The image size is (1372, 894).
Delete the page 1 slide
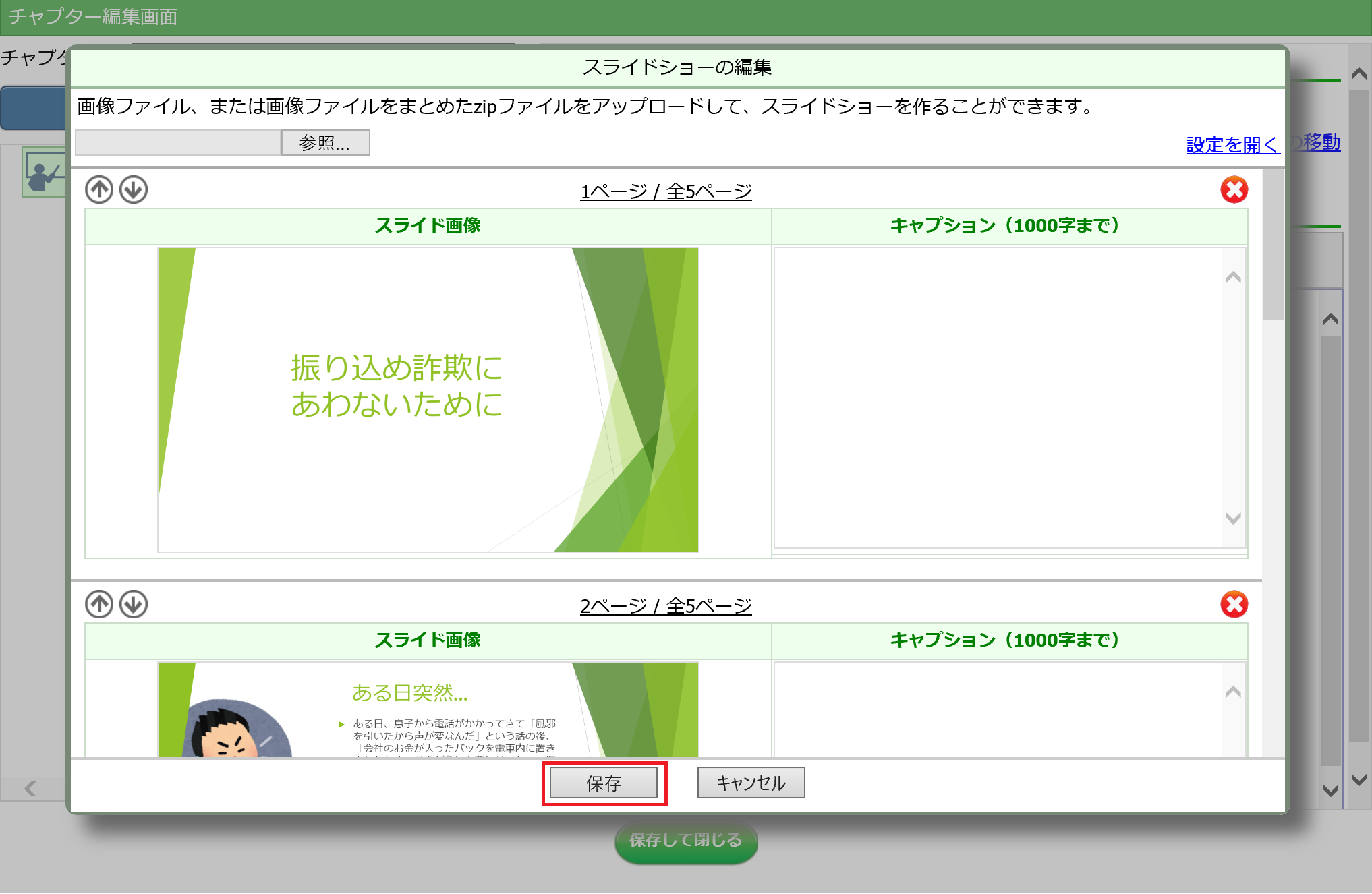tap(1234, 190)
